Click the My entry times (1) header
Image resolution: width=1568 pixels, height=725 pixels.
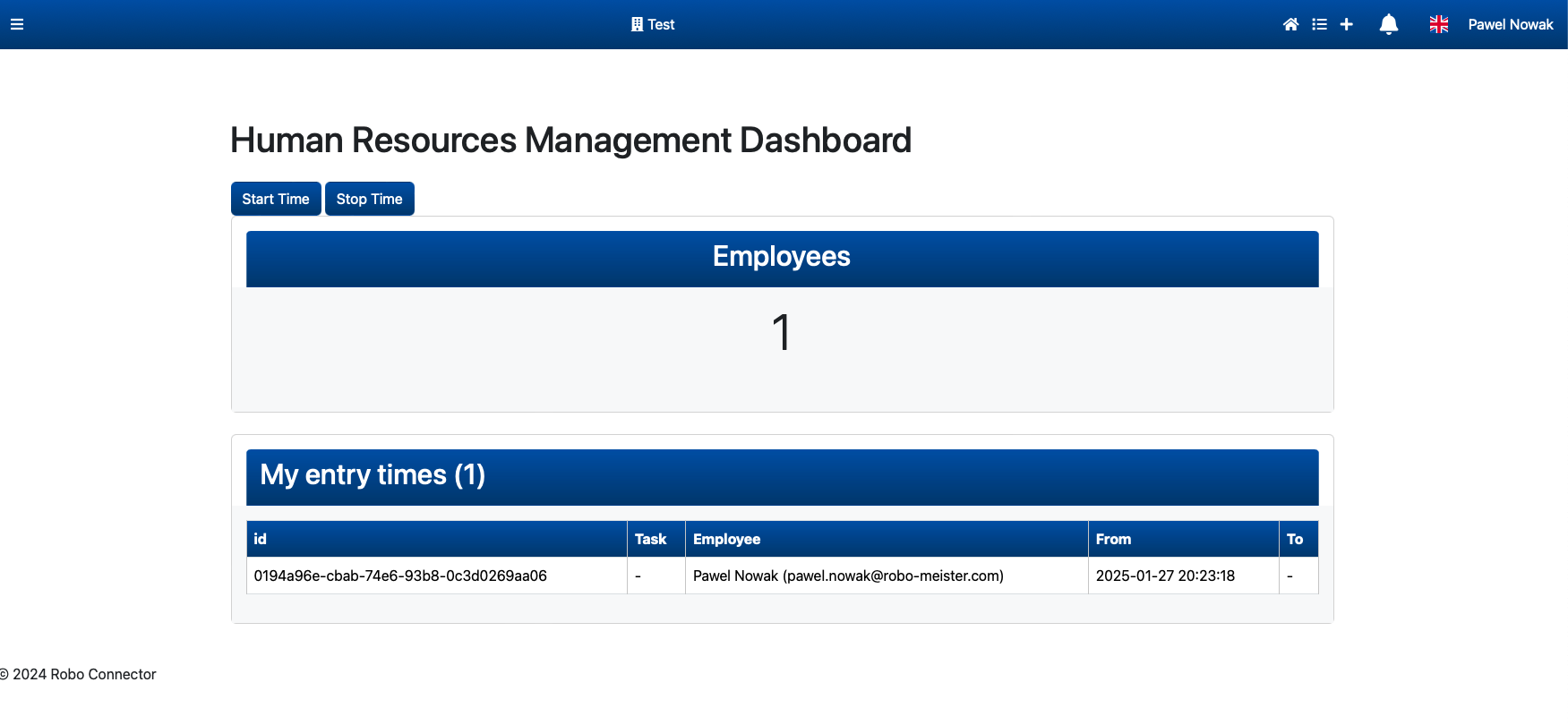point(782,477)
